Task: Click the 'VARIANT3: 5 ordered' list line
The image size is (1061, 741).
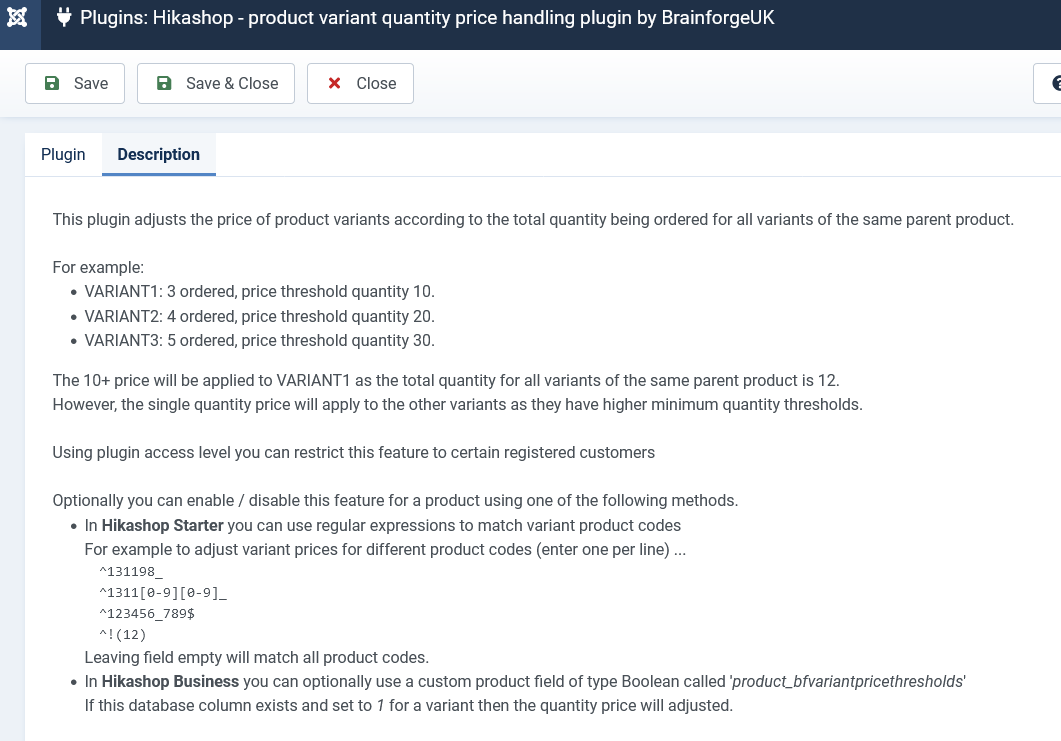Action: pyautogui.click(x=259, y=340)
